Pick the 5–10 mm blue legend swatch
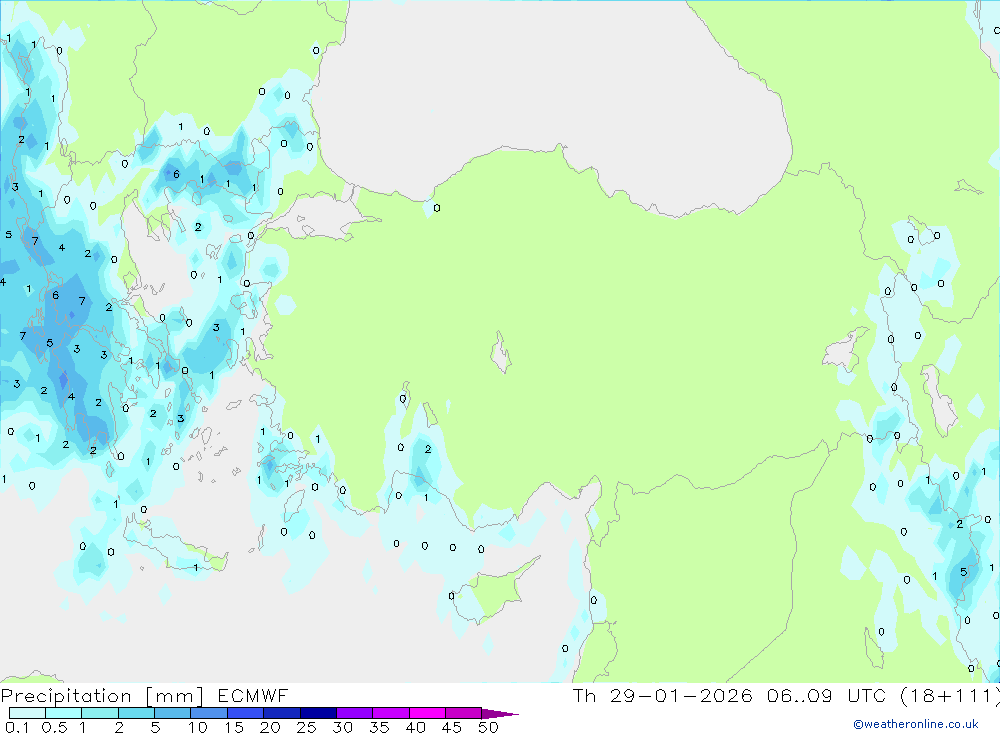This screenshot has width=1000, height=733. tap(173, 713)
